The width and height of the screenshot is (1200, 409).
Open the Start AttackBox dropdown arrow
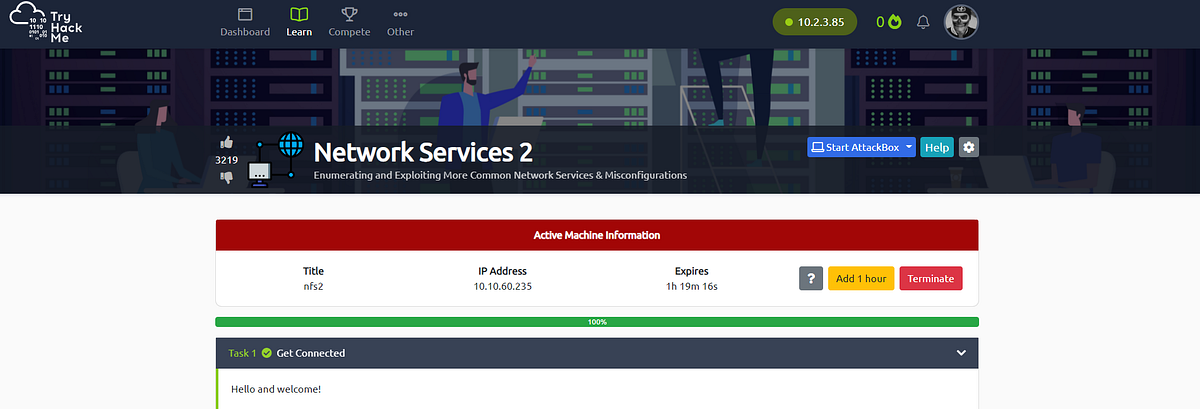(x=909, y=147)
